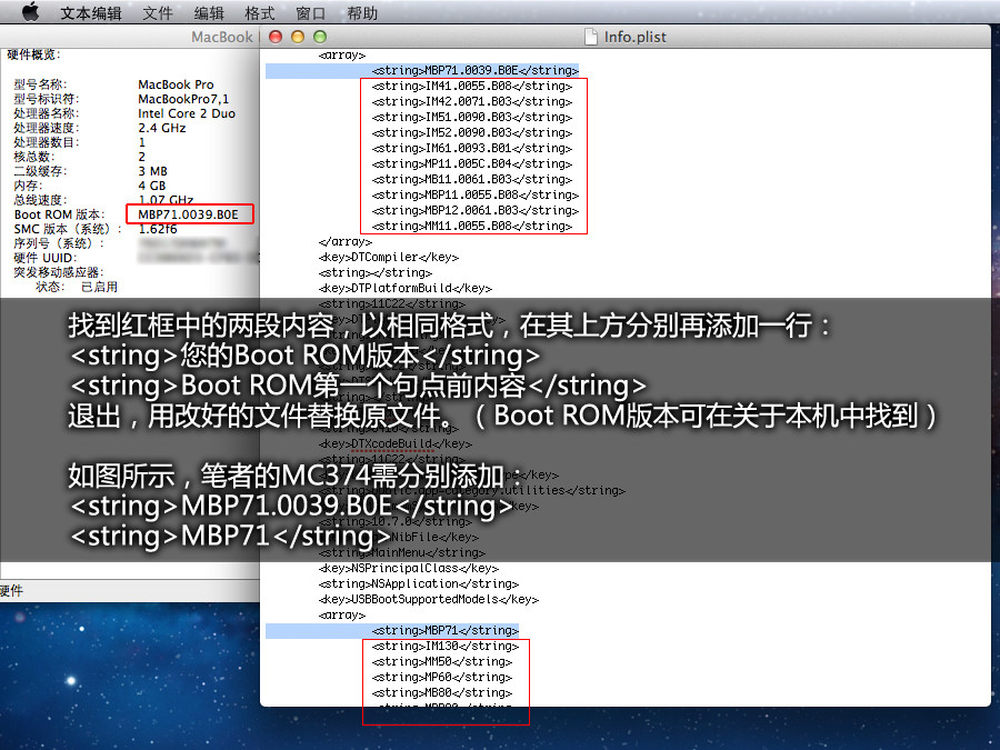
Task: Zoom the Info.plist window
Action: (x=320, y=37)
